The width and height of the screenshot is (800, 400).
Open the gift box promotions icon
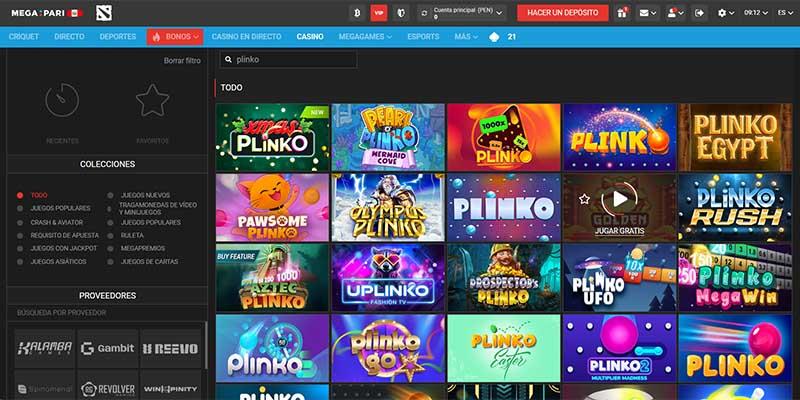621,13
